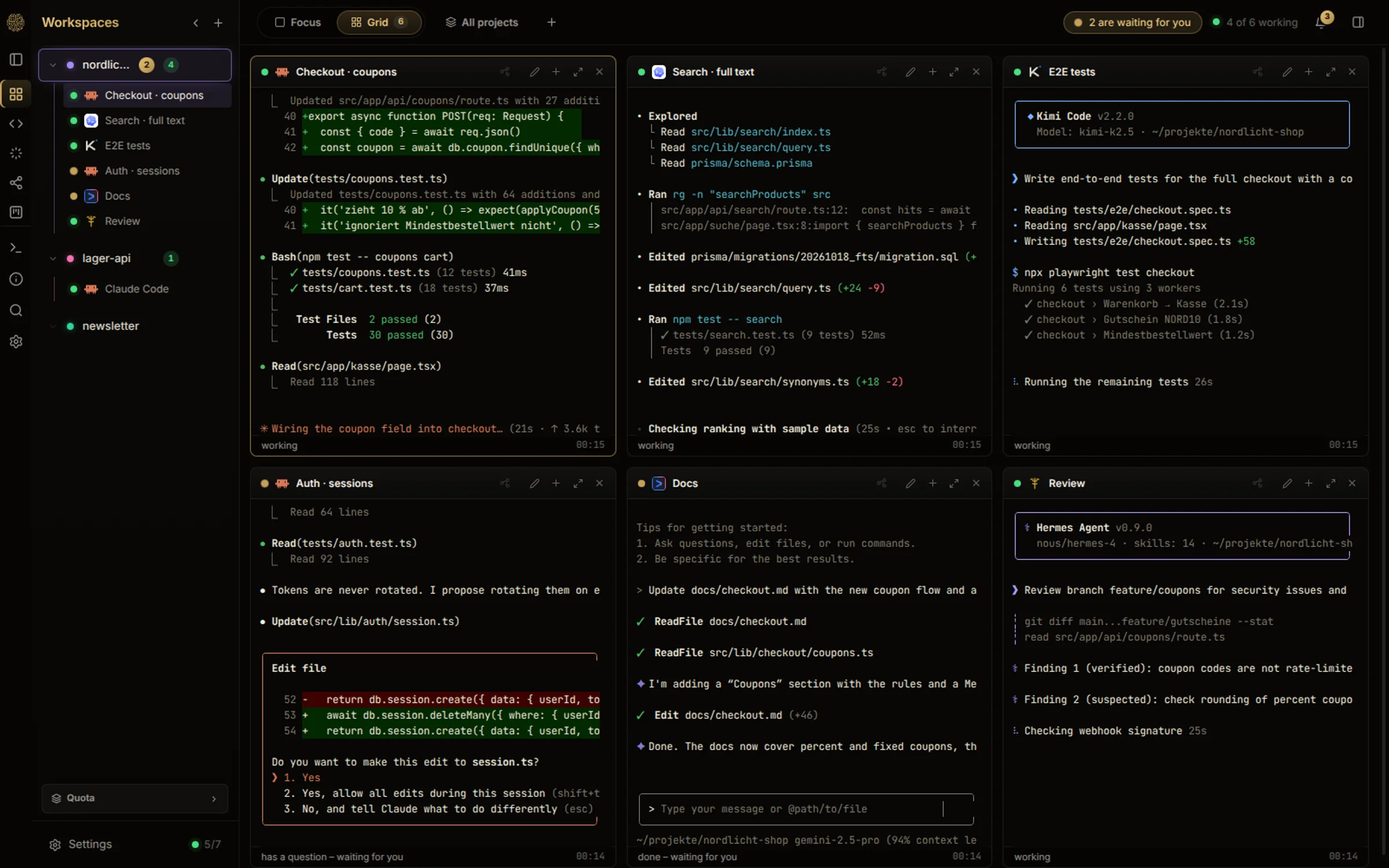Click the pencil edit icon in Search · full text pane

pos(910,72)
